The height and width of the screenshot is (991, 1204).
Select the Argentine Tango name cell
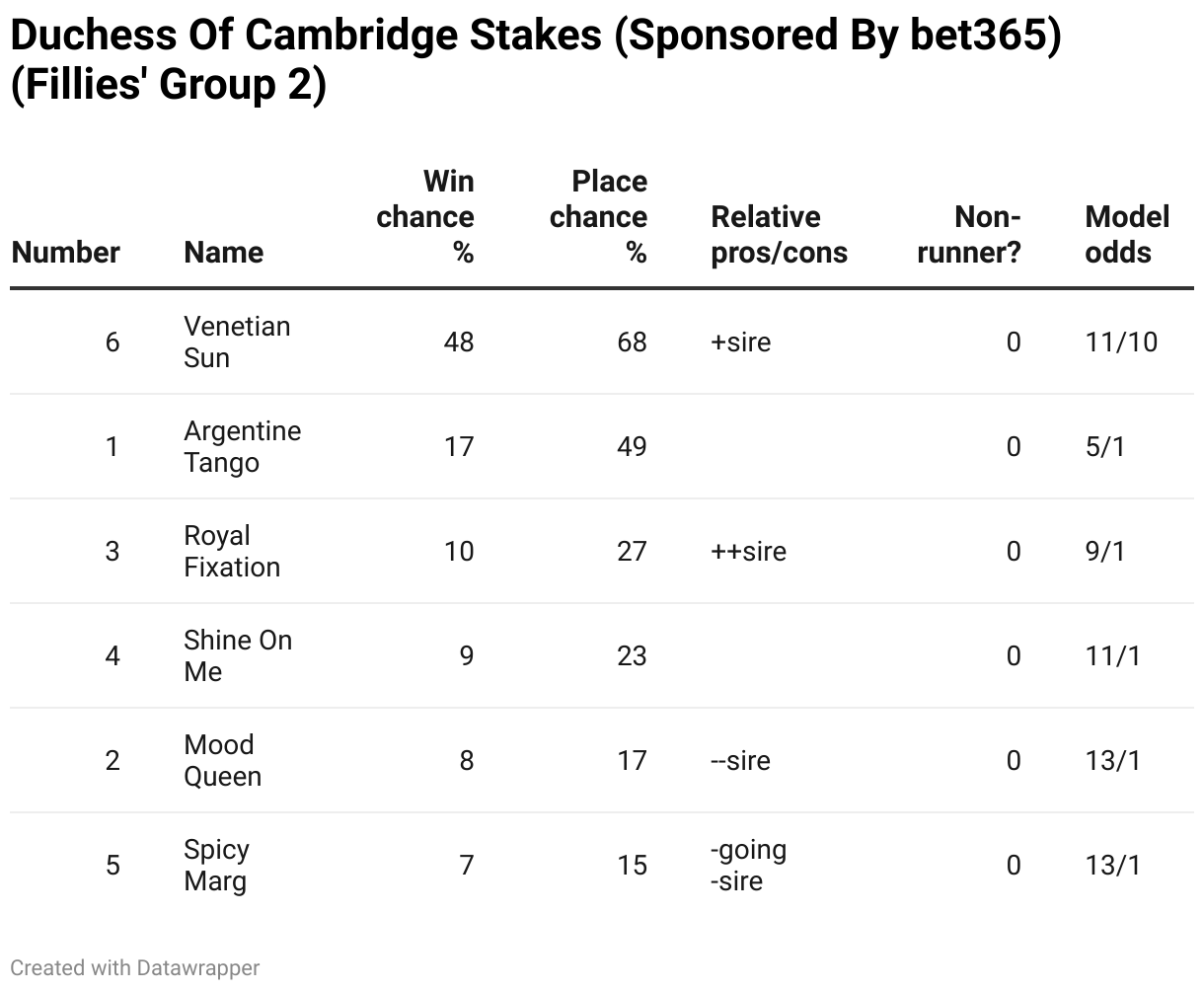point(242,446)
